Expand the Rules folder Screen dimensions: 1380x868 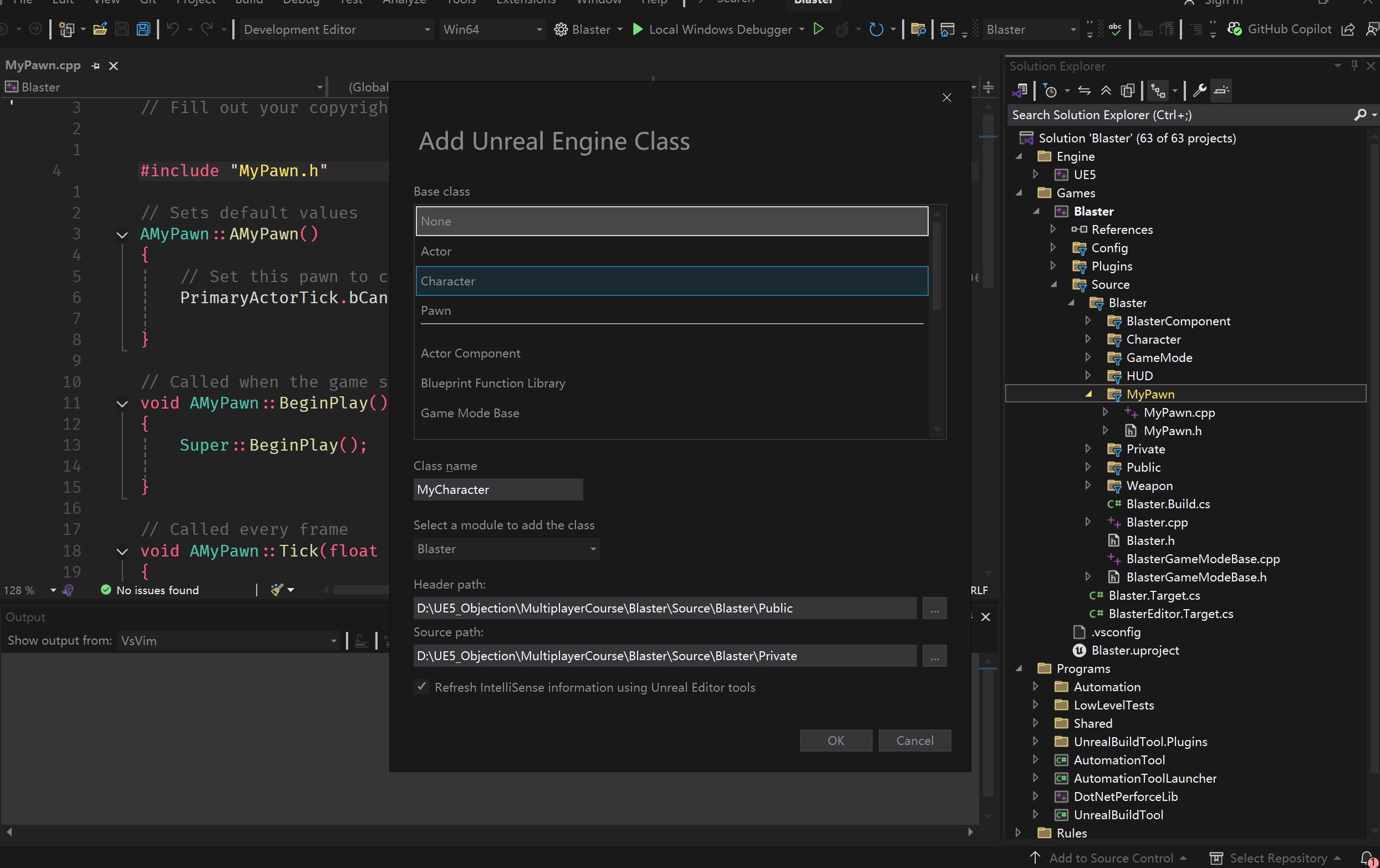coord(1019,833)
